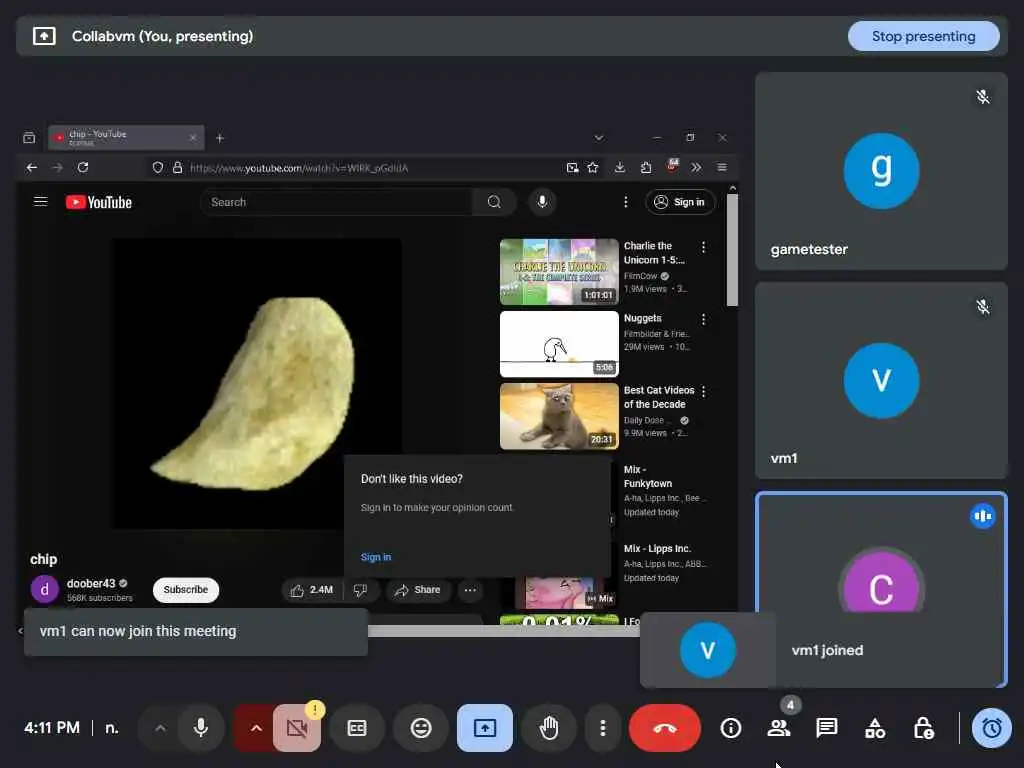Click the dislike thumbs-down button
The width and height of the screenshot is (1024, 768).
click(360, 590)
